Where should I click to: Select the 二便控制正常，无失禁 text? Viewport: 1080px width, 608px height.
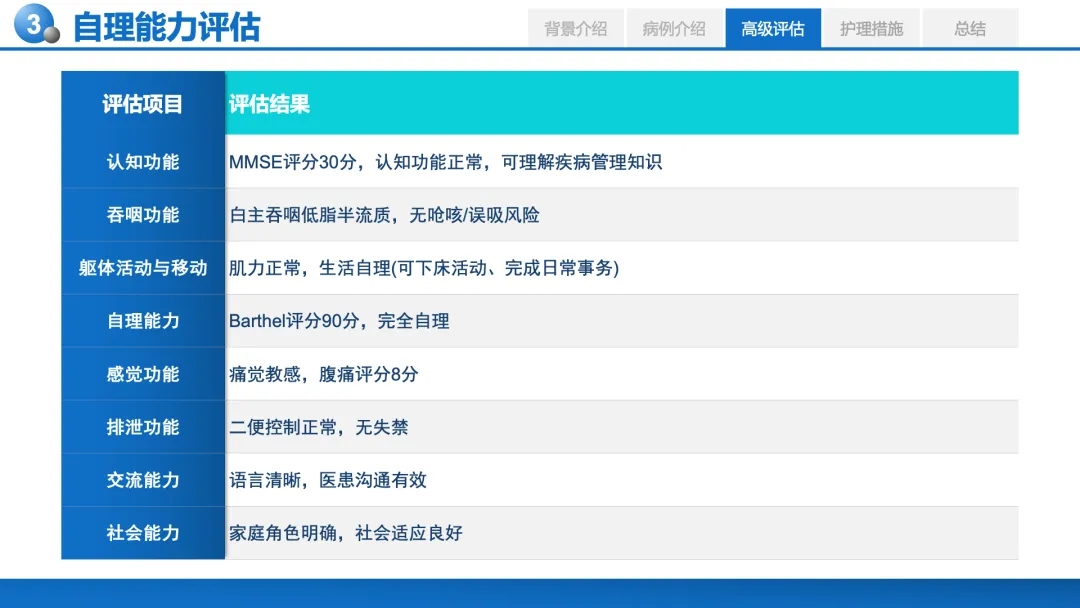318,427
